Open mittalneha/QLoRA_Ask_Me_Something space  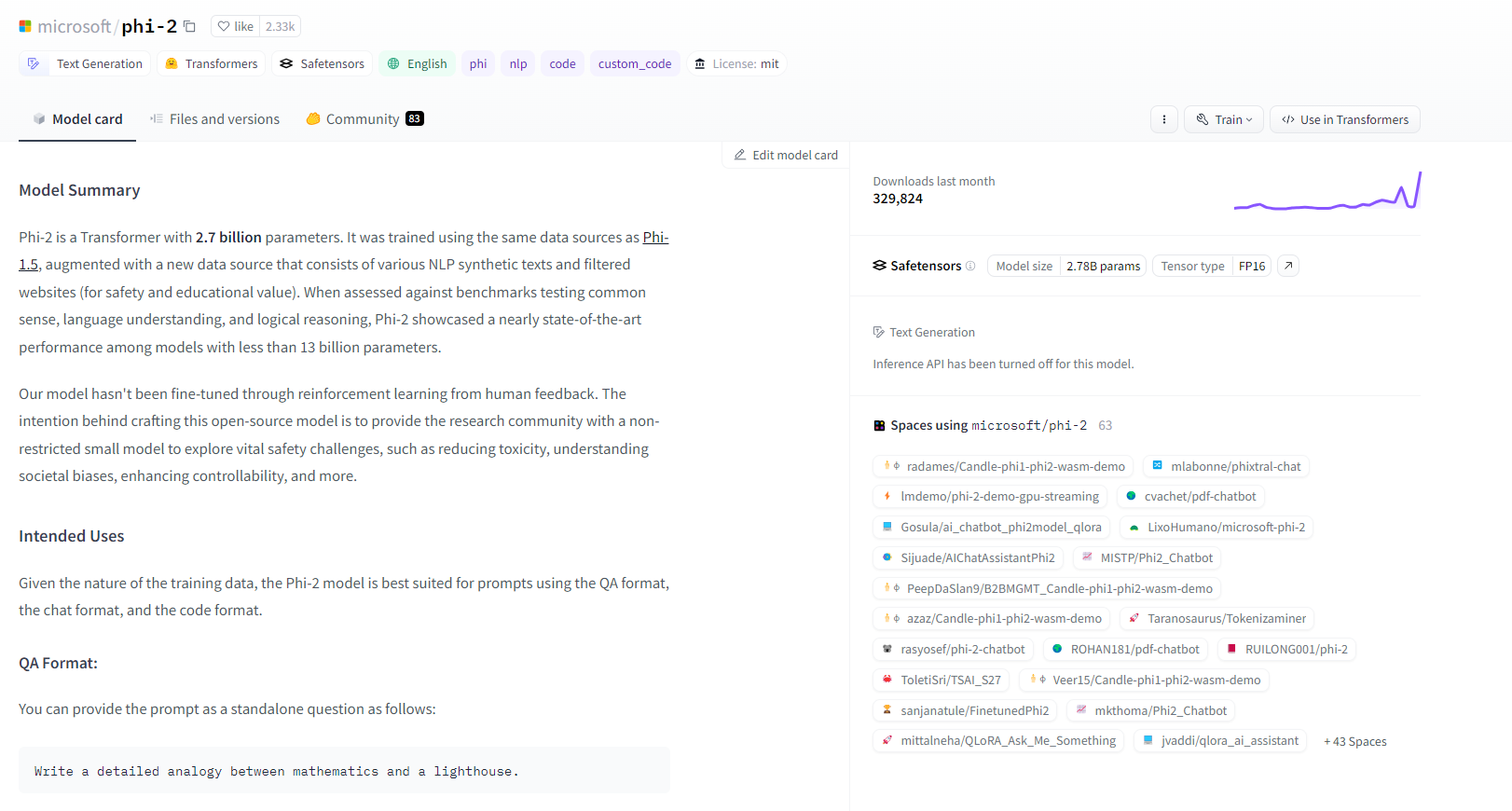(999, 740)
